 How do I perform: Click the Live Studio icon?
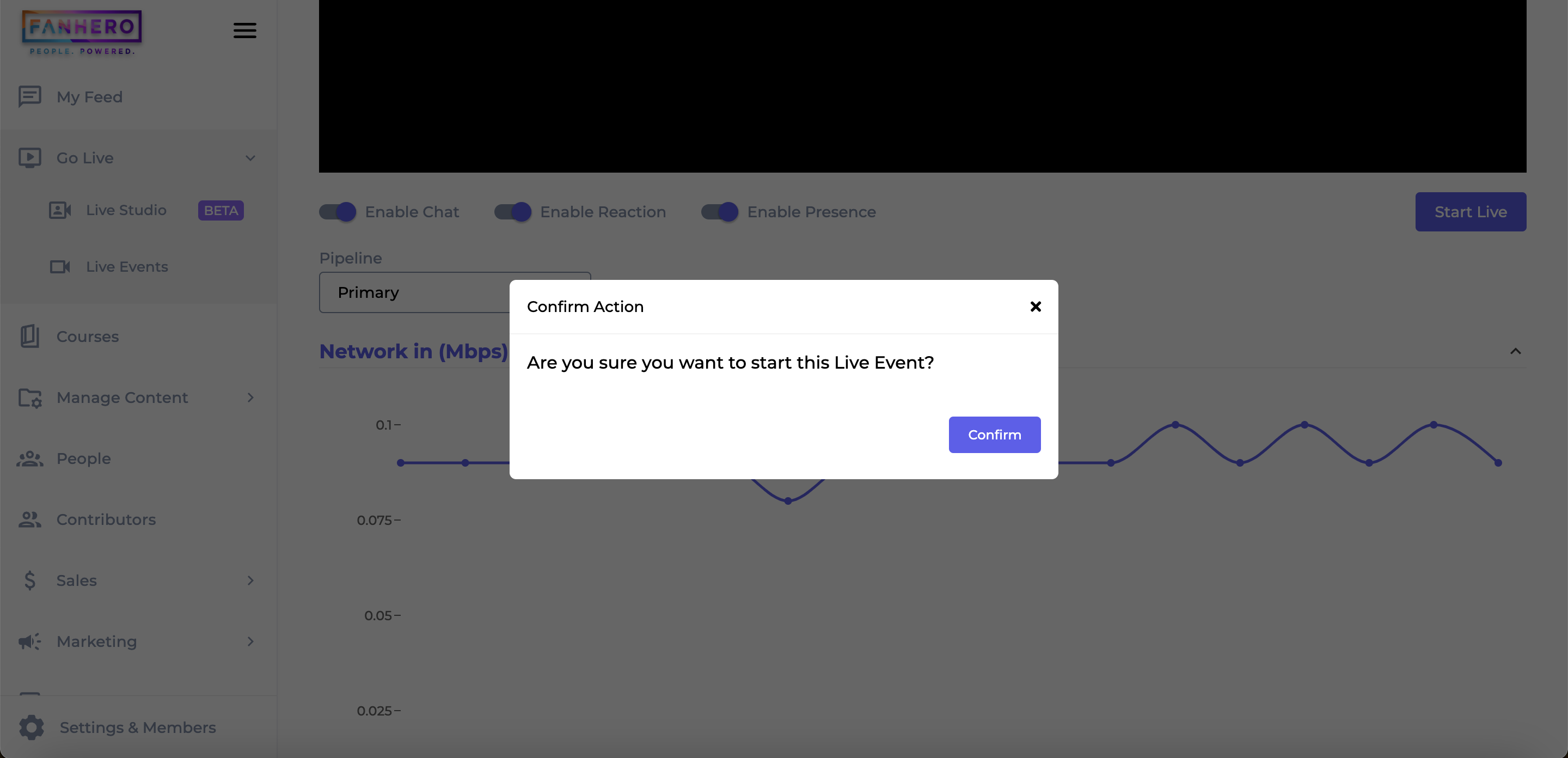(x=60, y=209)
